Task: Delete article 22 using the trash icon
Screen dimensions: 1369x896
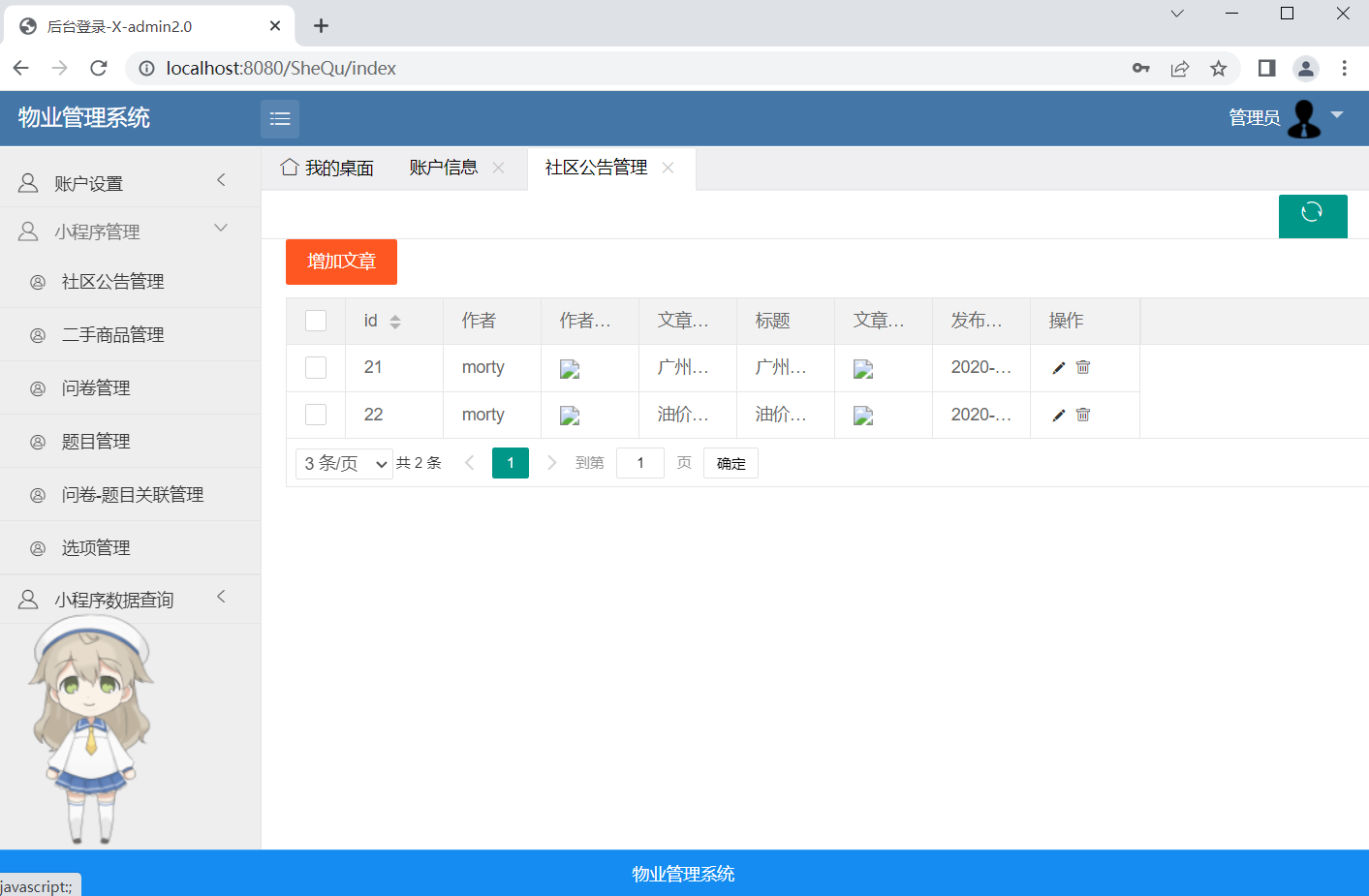Action: coord(1083,415)
